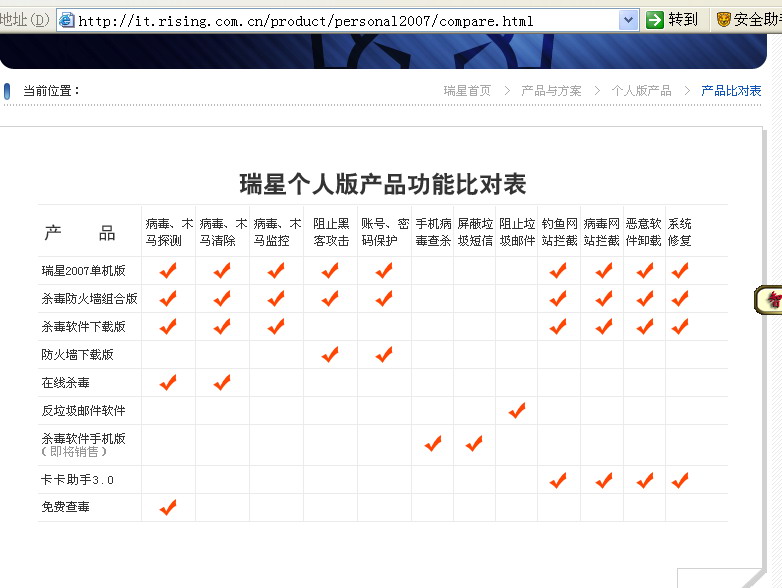The height and width of the screenshot is (588, 782).
Task: Click the 恶意软件卸载 column header
Action: pyautogui.click(x=643, y=232)
